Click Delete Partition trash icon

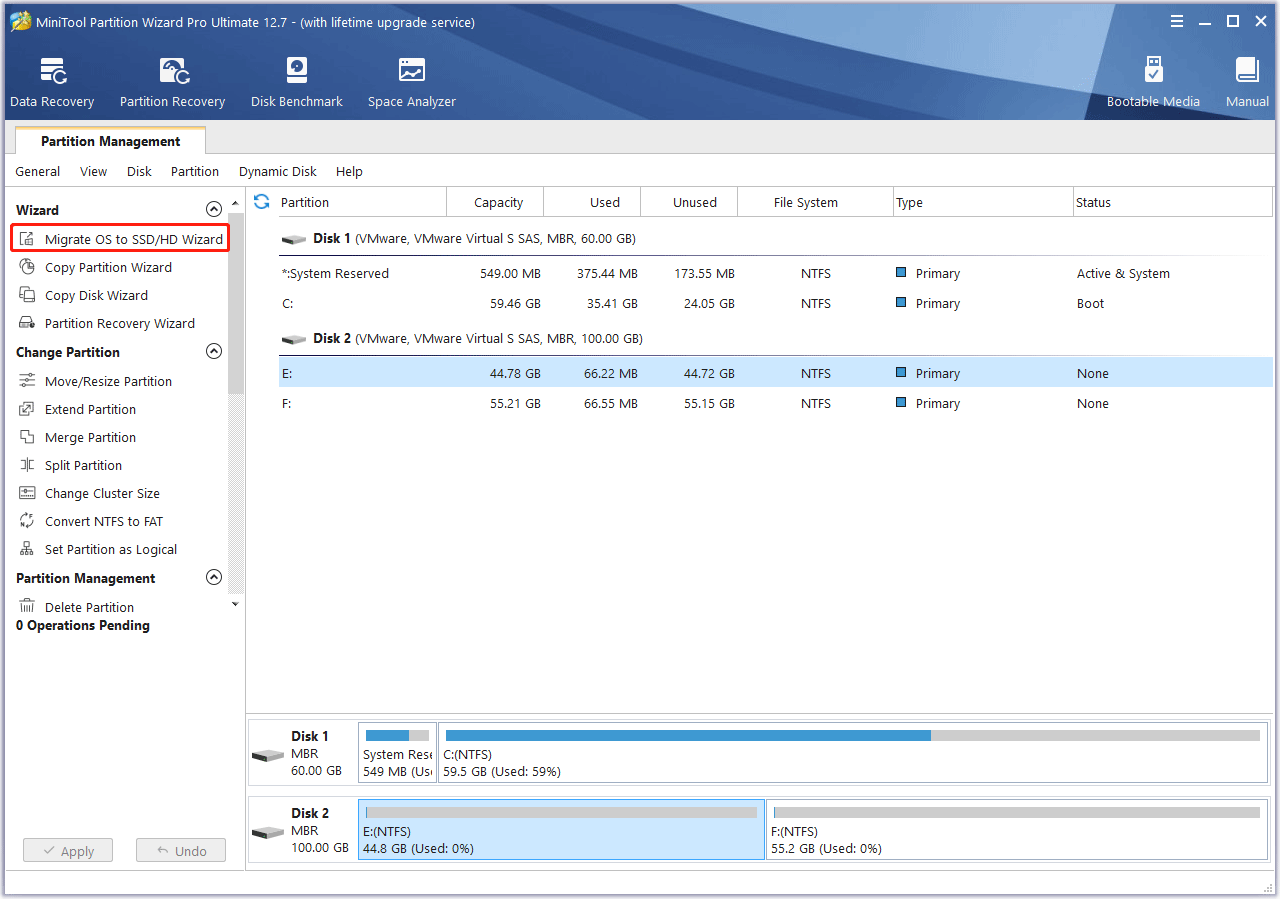27,607
